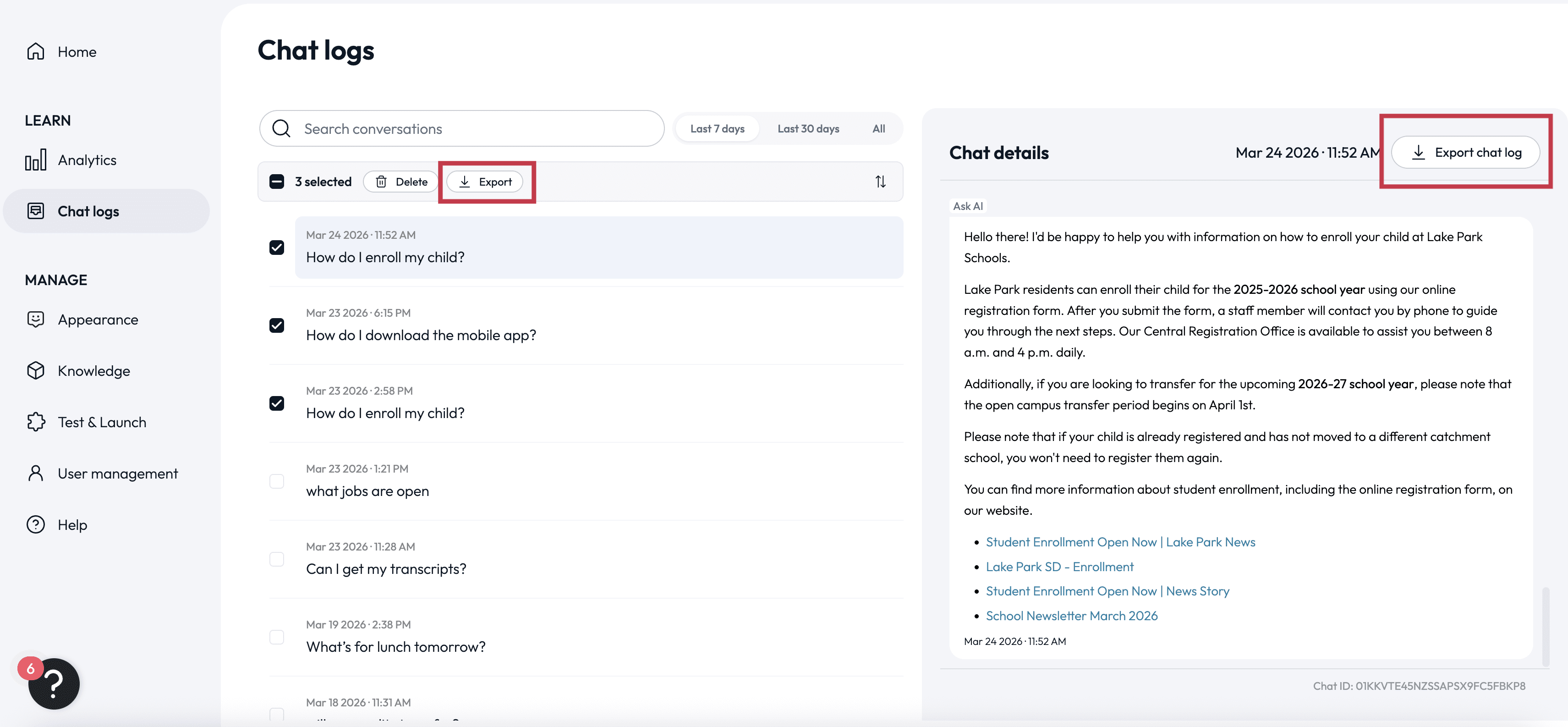Select the Last 7 days filter
The image size is (1568, 727).
717,128
